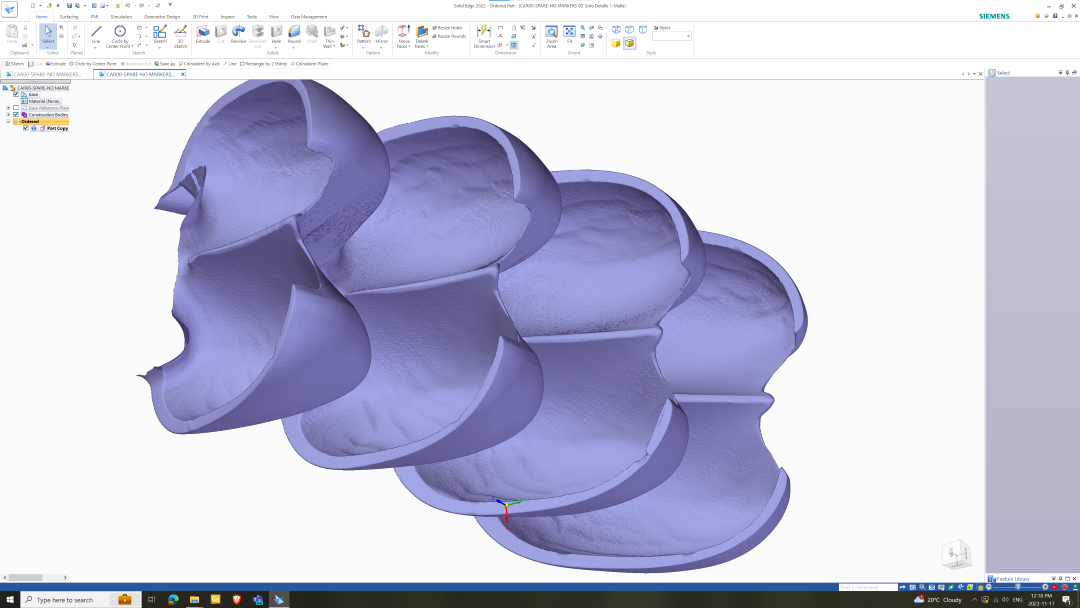Select the Extrude tool in Solids group
Screen dimensions: 1080x608
pyautogui.click(x=202, y=34)
